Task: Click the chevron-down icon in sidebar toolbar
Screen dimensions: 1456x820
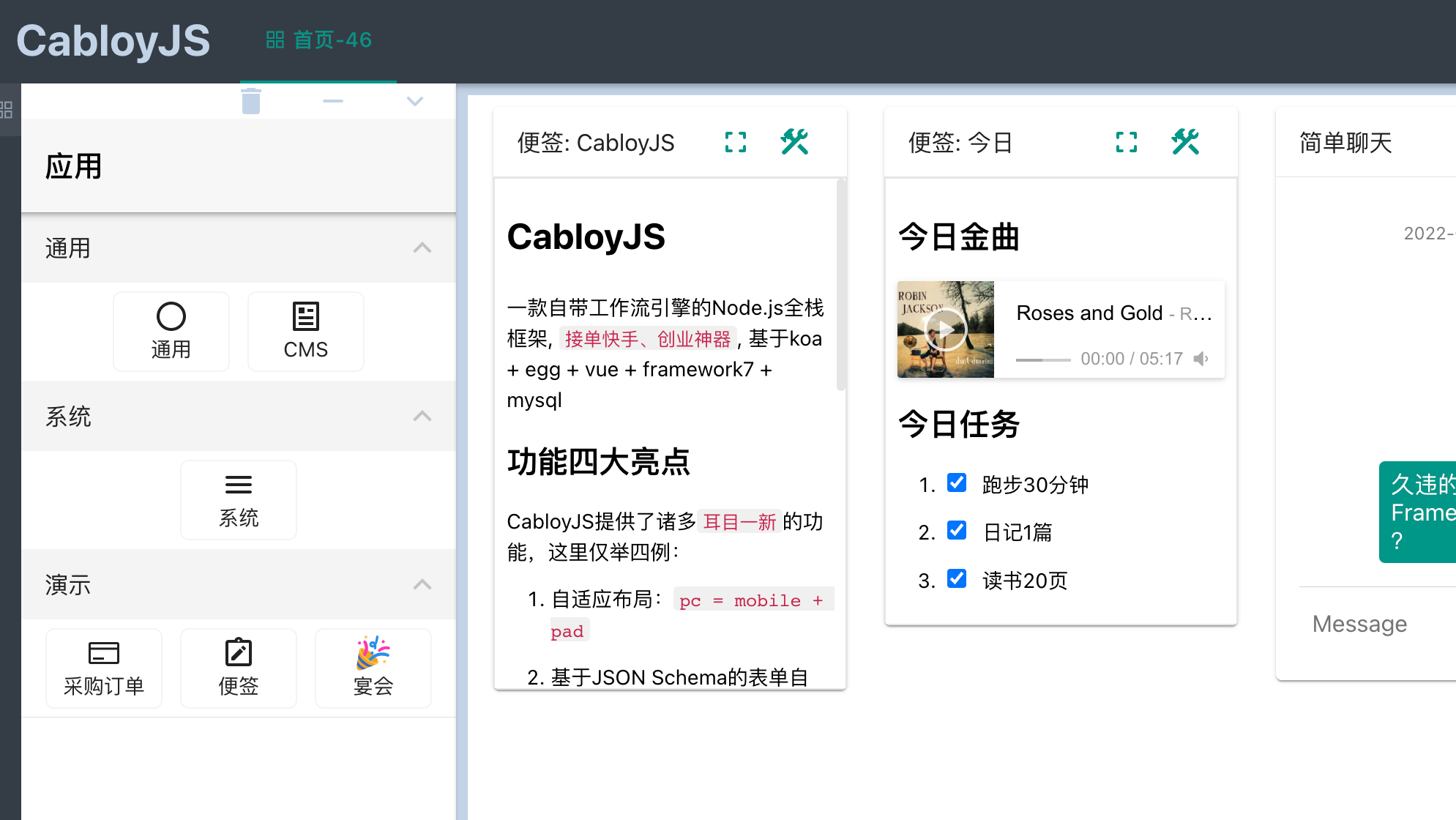Action: pyautogui.click(x=415, y=101)
